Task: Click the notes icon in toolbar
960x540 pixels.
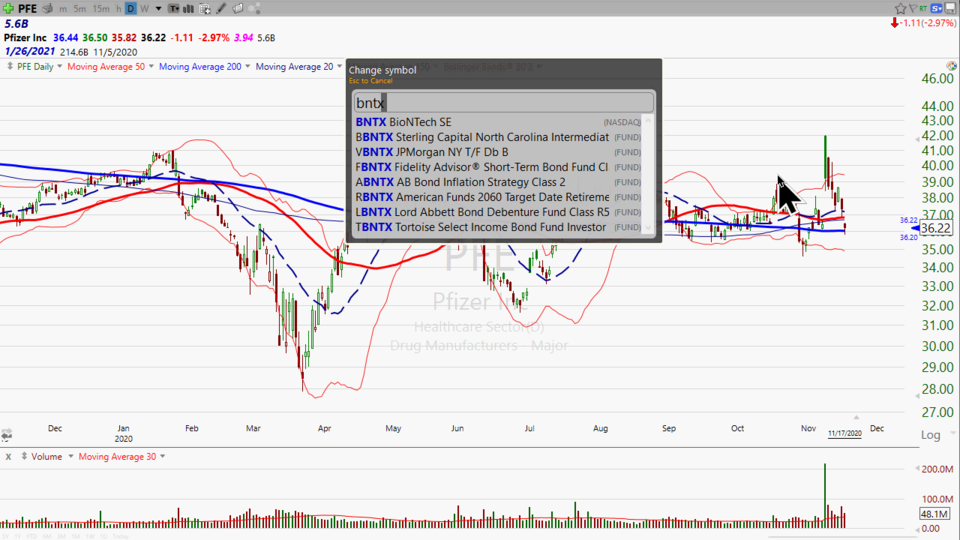Action: tap(238, 9)
